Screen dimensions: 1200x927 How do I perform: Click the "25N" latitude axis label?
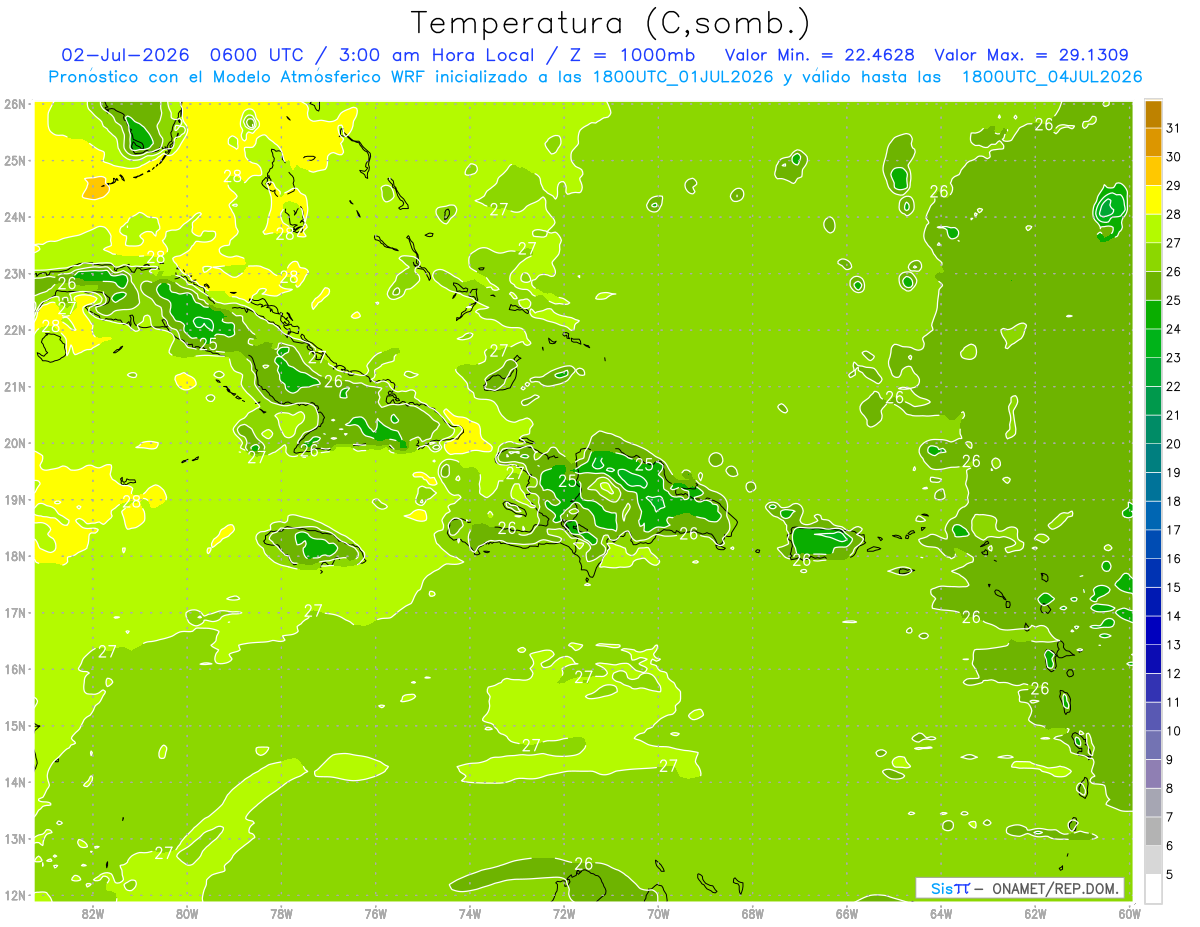tap(14, 160)
